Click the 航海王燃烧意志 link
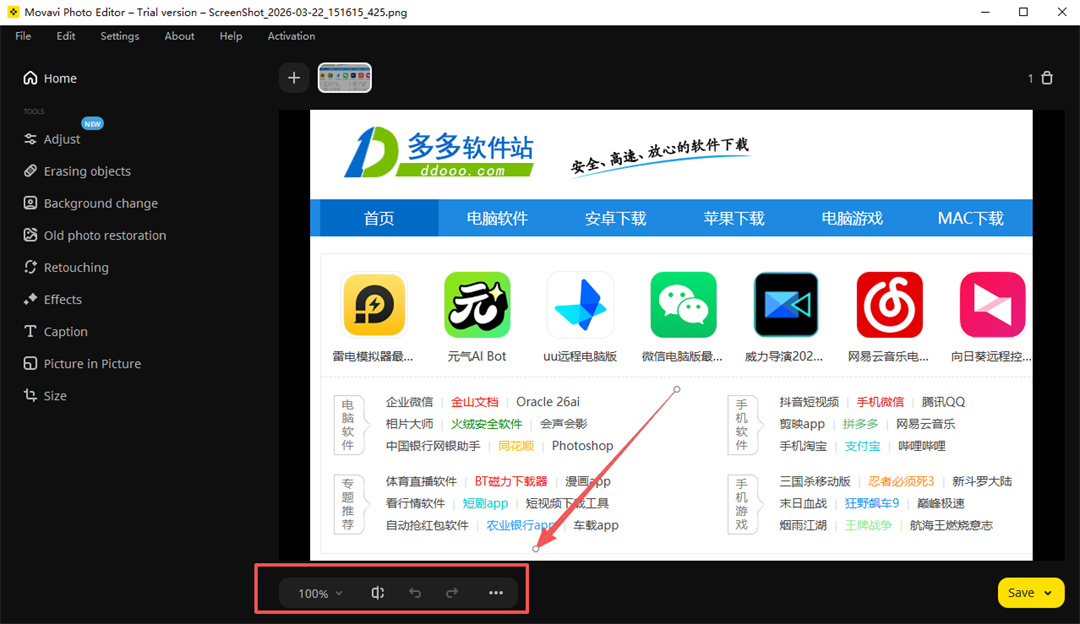This screenshot has width=1080, height=624. click(x=951, y=526)
